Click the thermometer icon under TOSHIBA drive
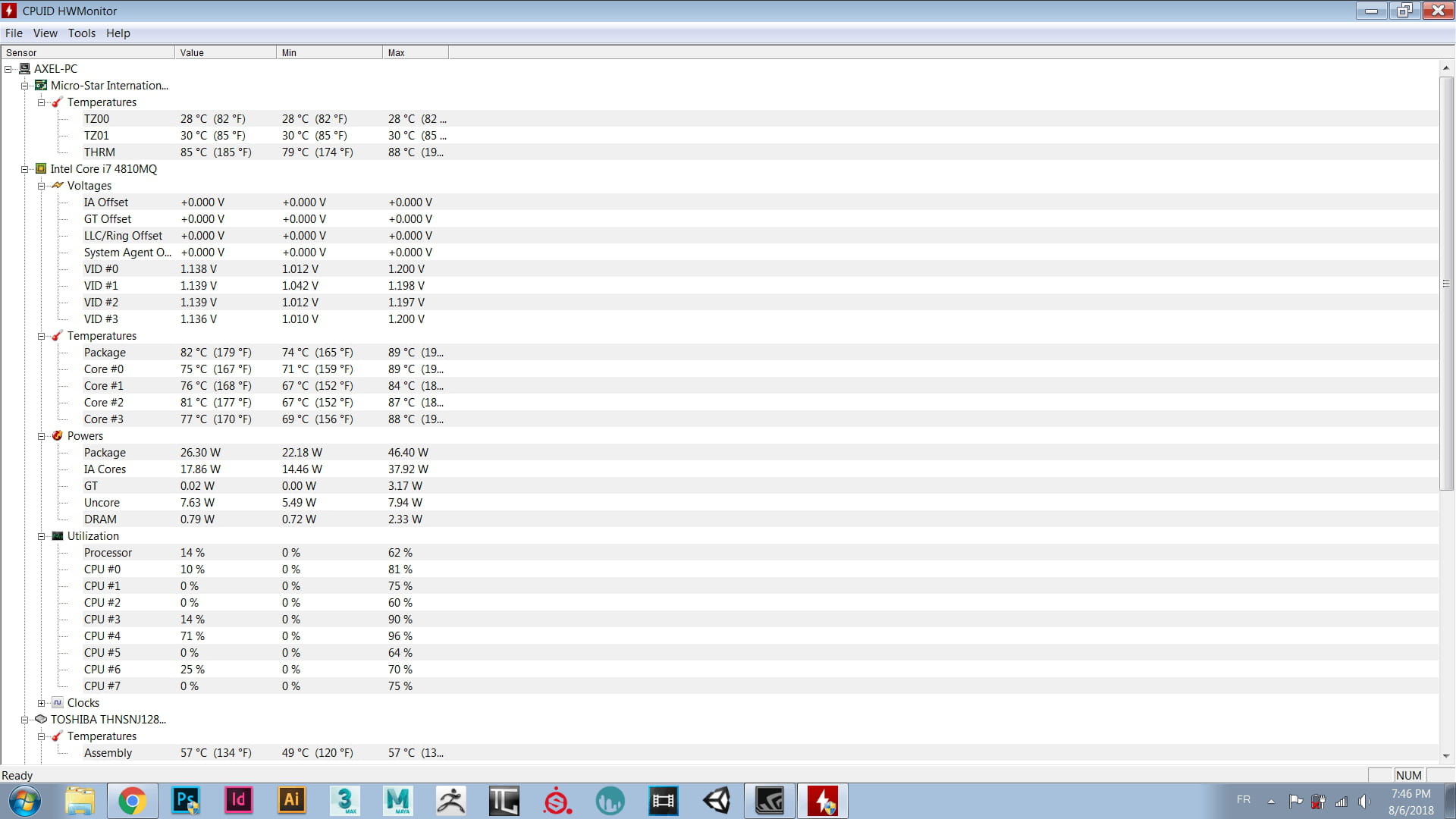1456x819 pixels. pos(58,736)
